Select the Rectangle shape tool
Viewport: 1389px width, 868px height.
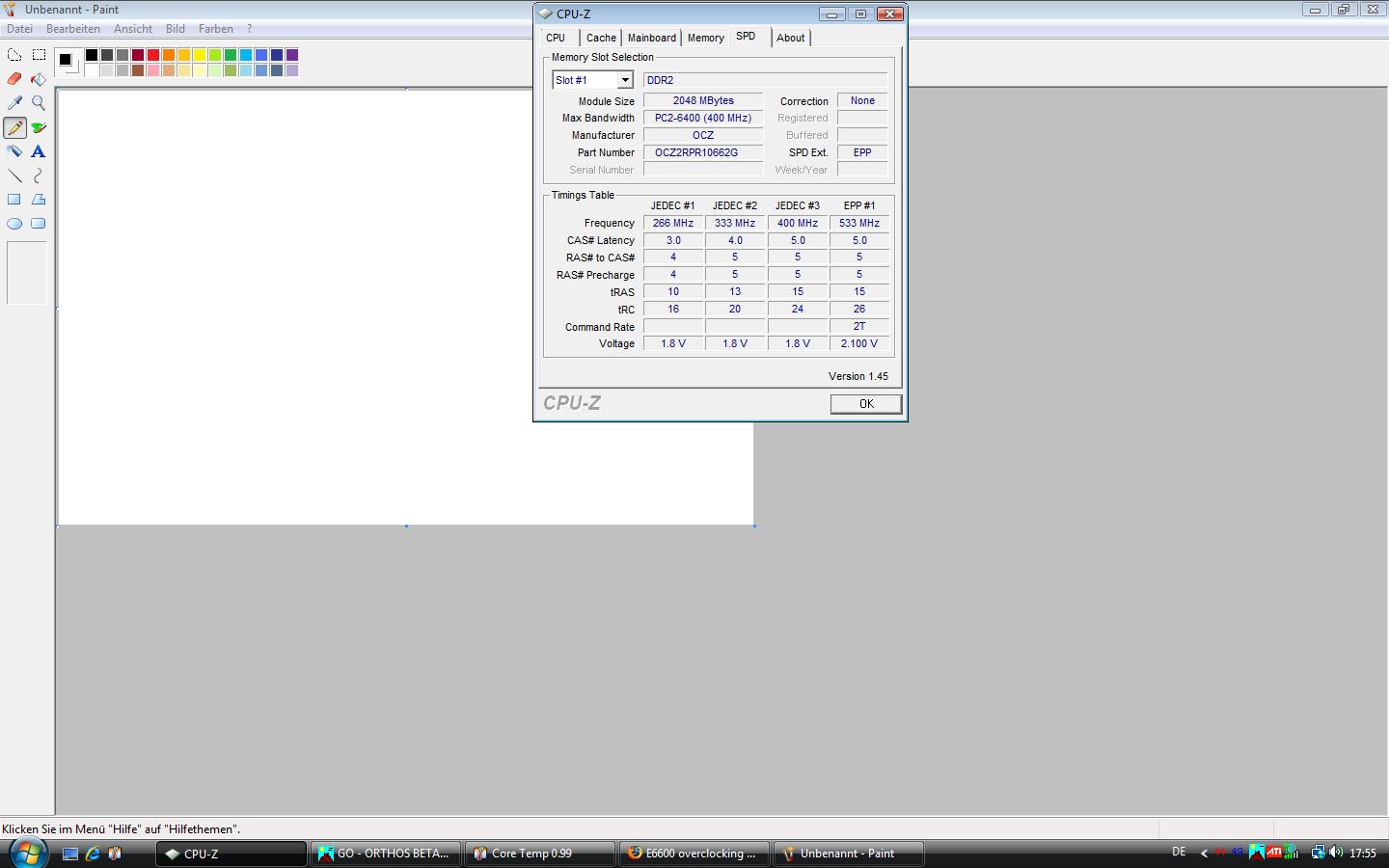(14, 200)
